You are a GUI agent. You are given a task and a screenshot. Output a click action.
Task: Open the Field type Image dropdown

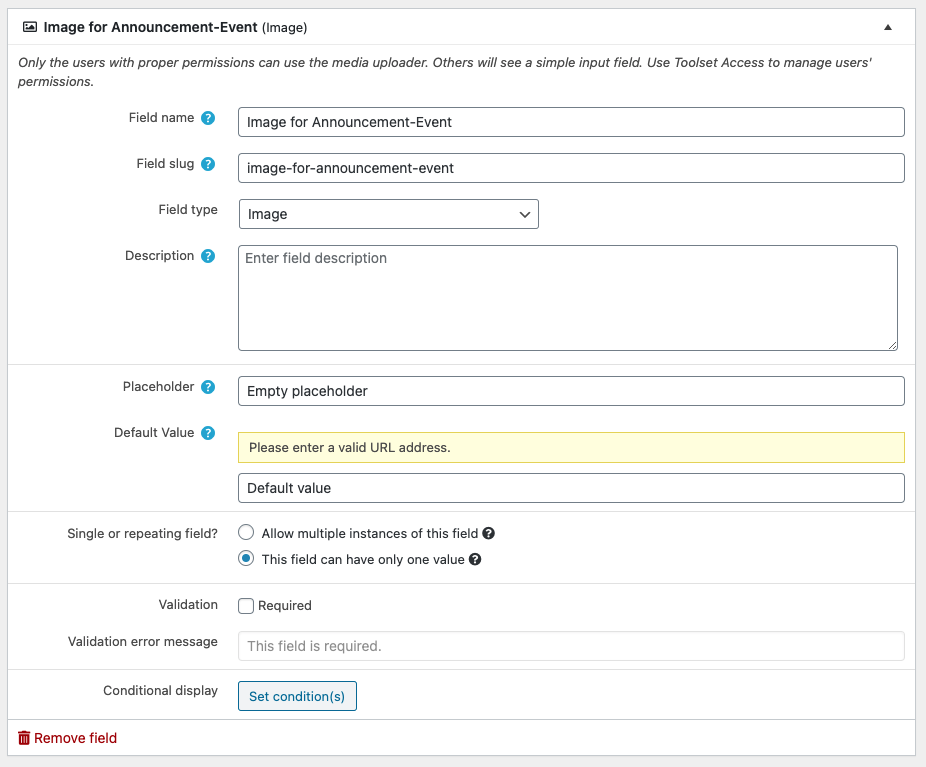point(389,214)
